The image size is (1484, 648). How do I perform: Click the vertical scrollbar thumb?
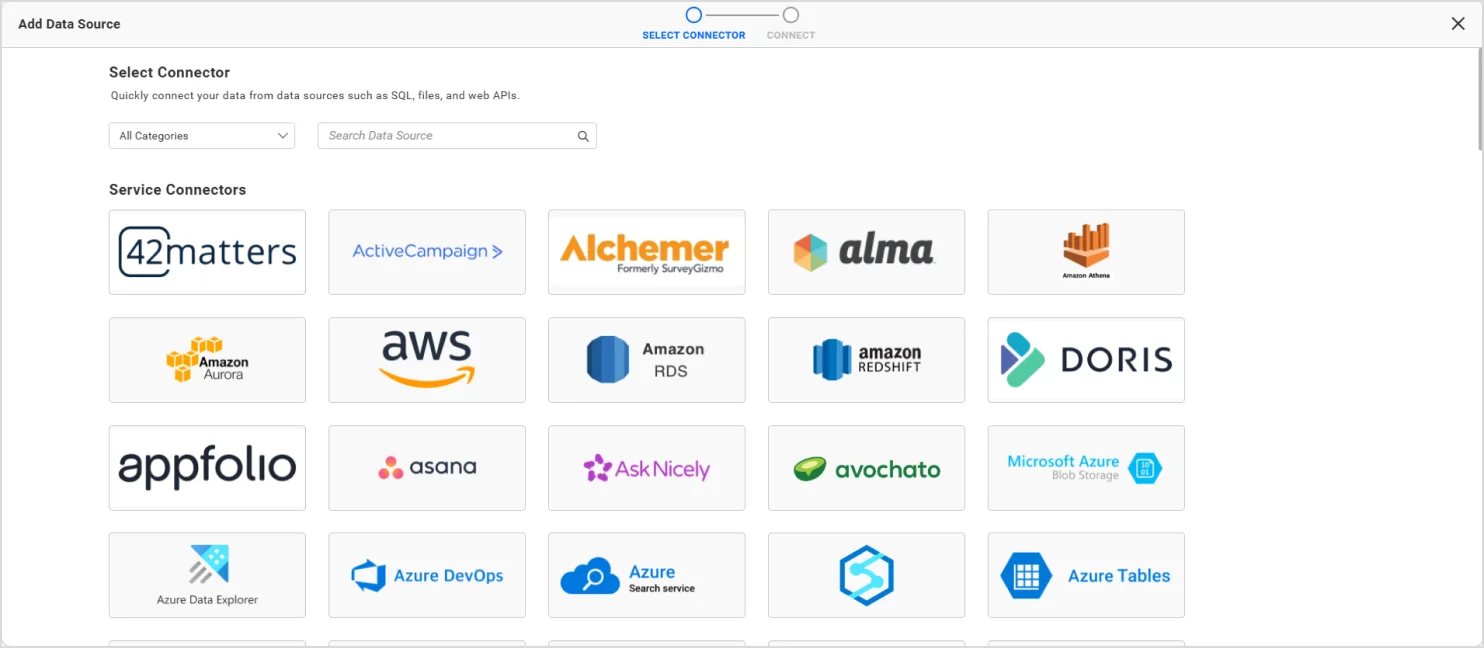pos(1479,100)
